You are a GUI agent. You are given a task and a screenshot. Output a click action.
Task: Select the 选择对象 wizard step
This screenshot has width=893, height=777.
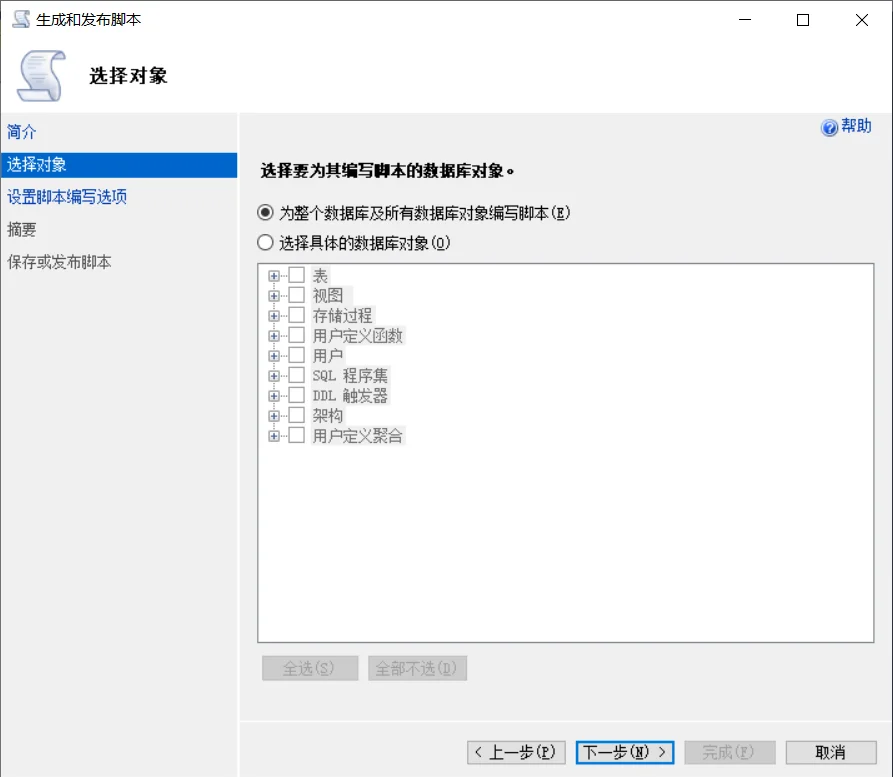119,165
